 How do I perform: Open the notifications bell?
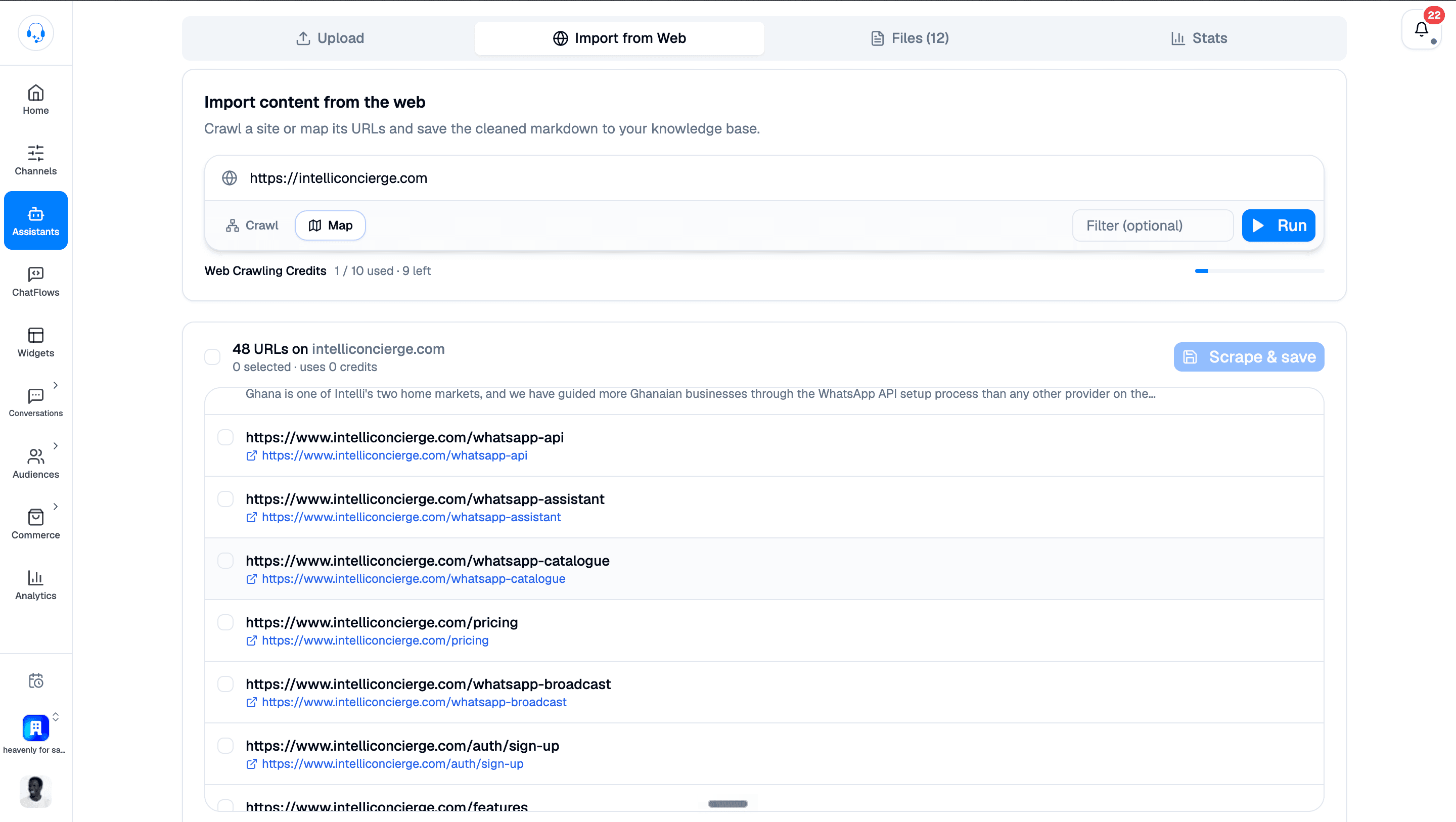coord(1421,29)
